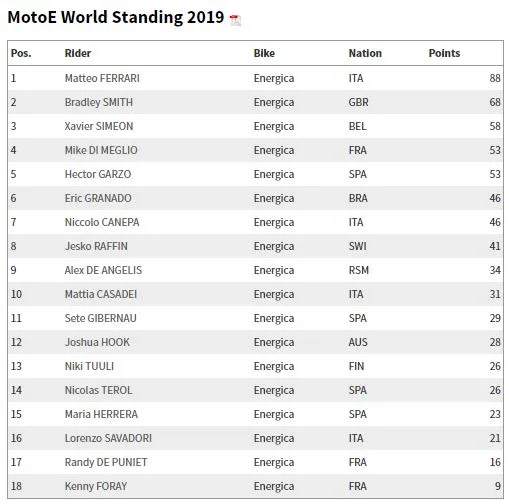
Task: Select the Mike DI MEGLIO row
Action: [255, 150]
